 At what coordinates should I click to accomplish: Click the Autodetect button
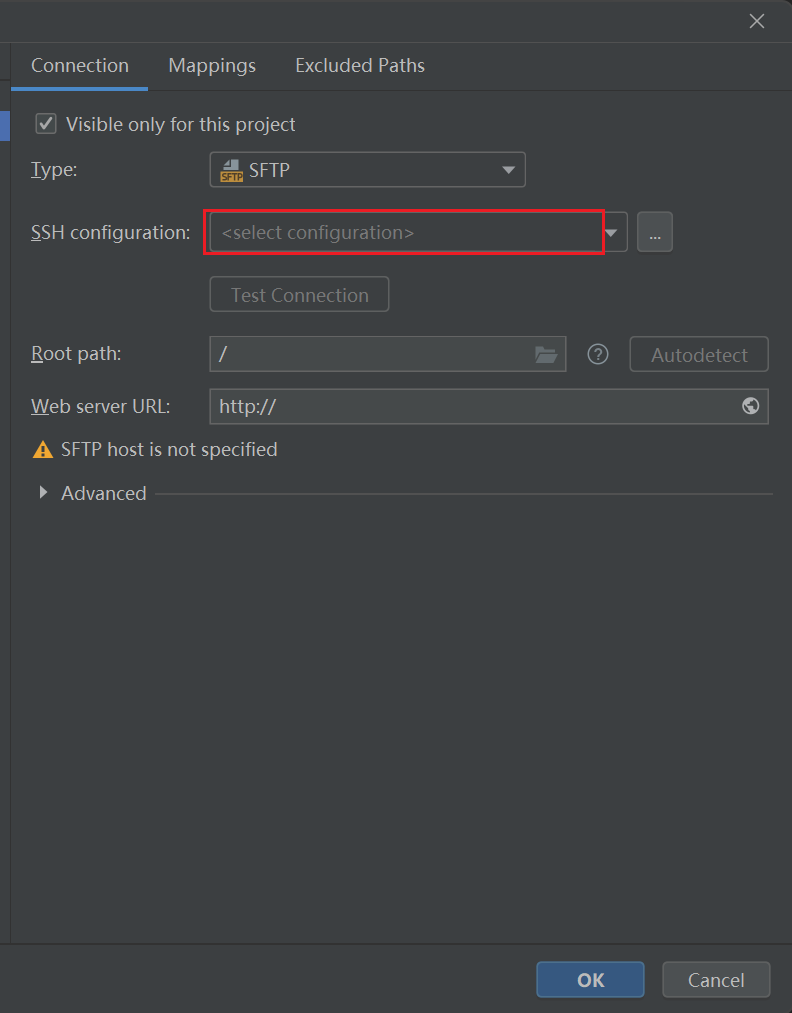(x=699, y=354)
